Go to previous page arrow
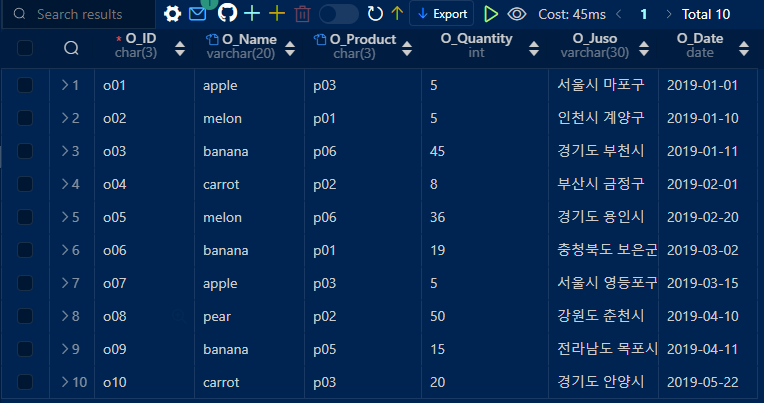 [x=619, y=14]
